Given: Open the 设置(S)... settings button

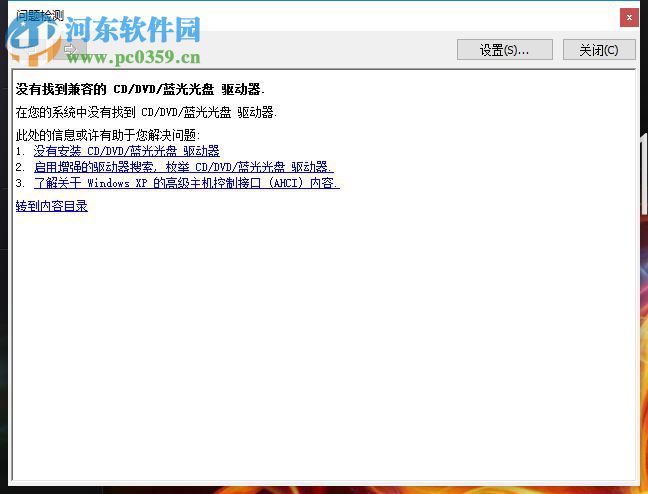Looking at the screenshot, I should tap(505, 50).
